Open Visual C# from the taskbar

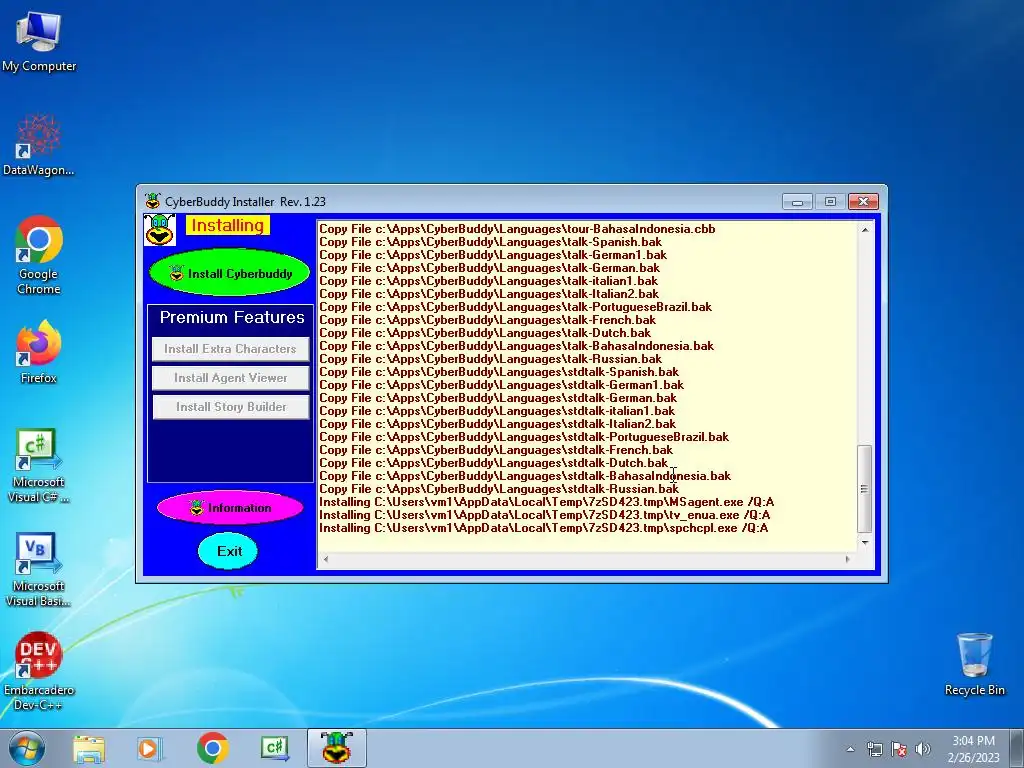[274, 748]
